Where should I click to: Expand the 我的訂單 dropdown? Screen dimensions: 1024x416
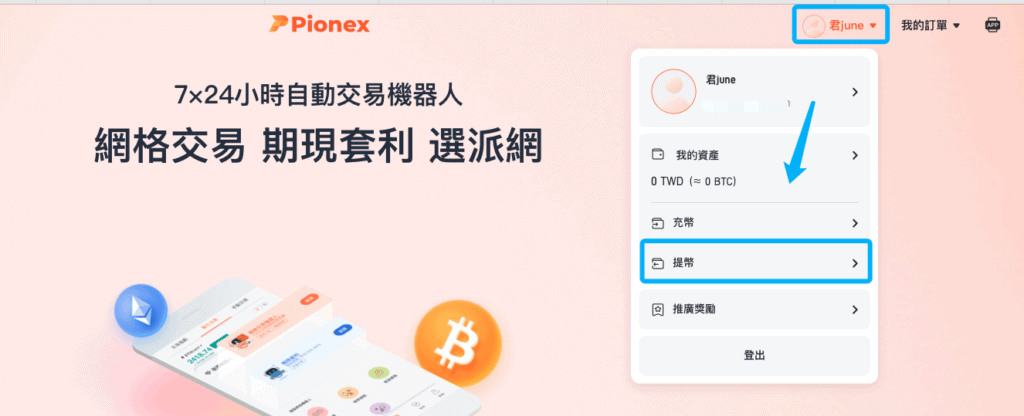930,25
